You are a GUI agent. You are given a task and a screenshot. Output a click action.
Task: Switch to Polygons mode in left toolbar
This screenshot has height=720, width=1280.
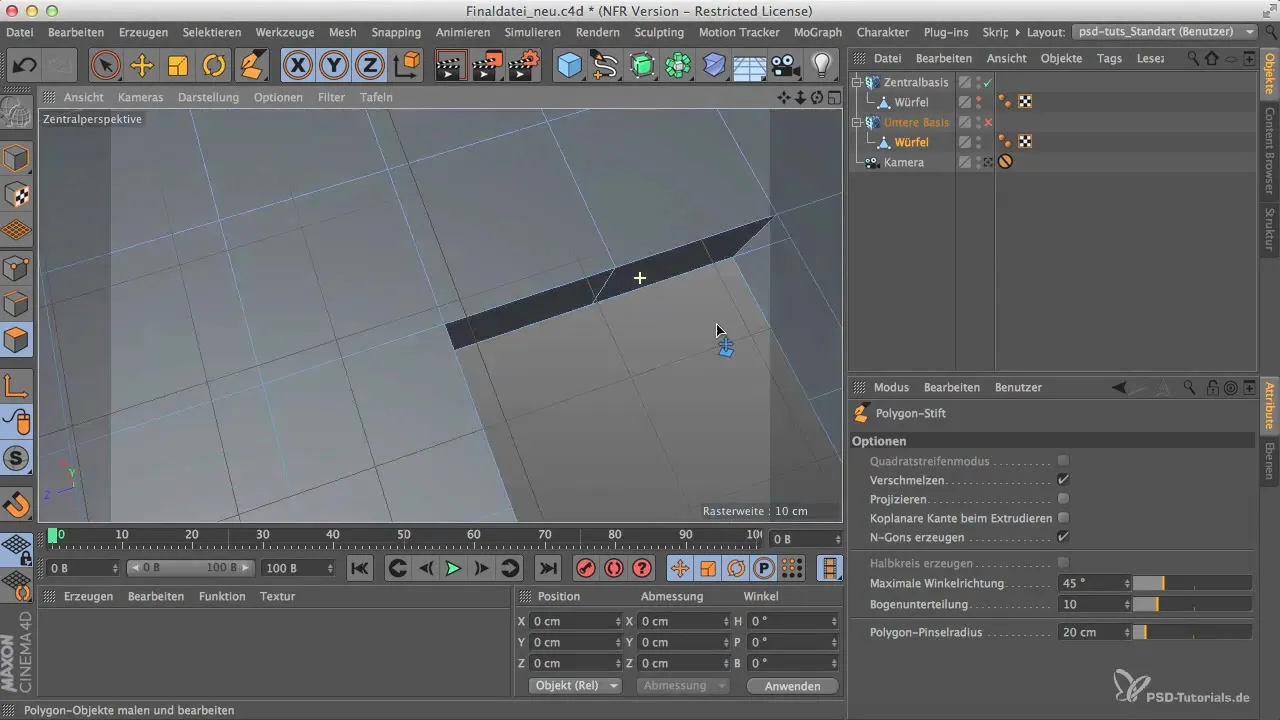(16, 340)
